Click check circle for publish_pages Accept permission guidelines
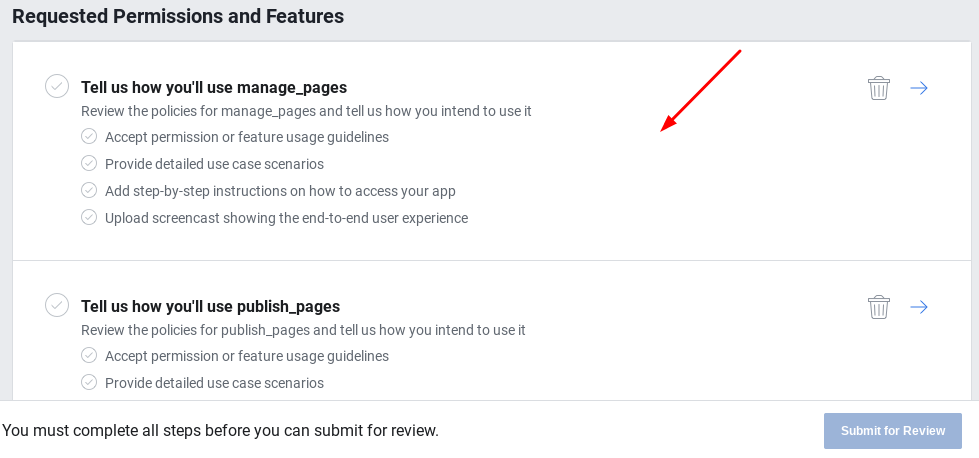 [89, 355]
